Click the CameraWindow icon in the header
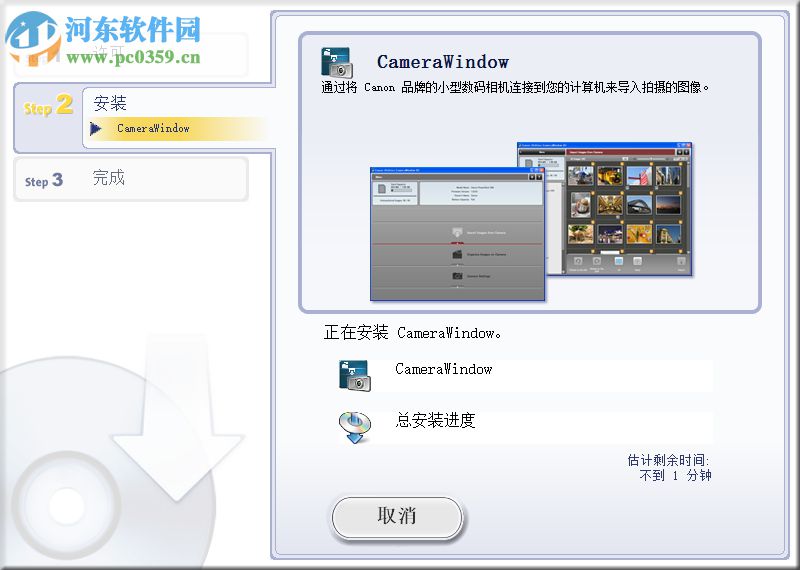Viewport: 800px width, 570px height. [337, 62]
